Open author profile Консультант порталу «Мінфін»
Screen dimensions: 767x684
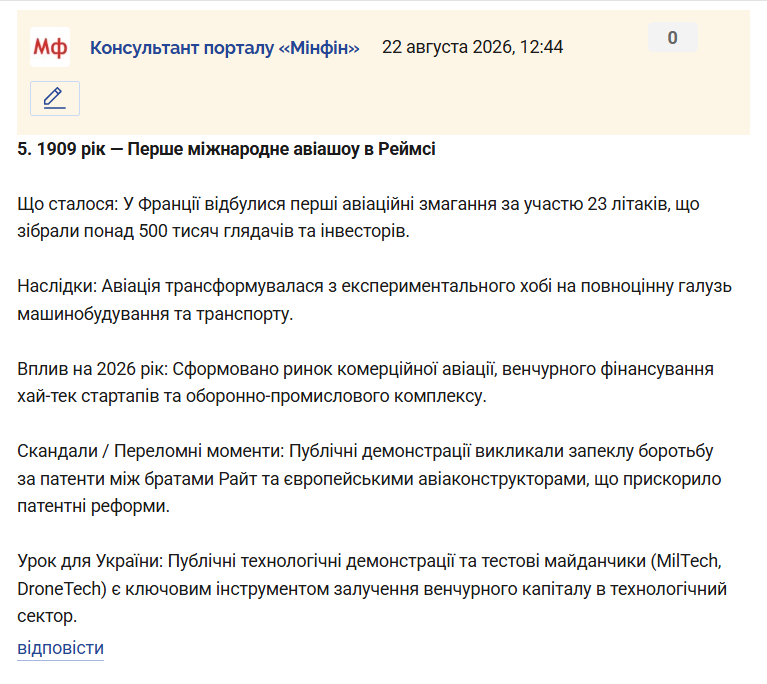pyautogui.click(x=225, y=48)
